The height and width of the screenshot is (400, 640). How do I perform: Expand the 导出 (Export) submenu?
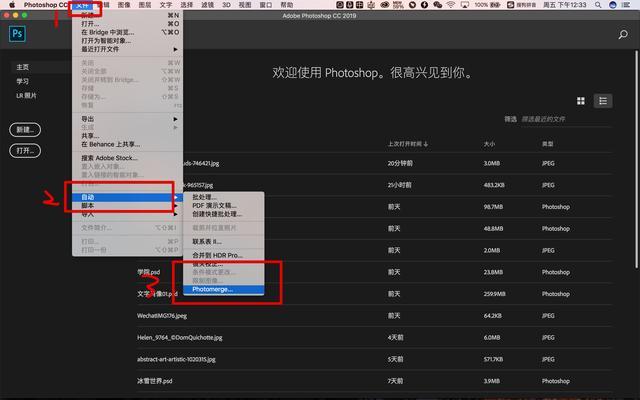pyautogui.click(x=127, y=119)
